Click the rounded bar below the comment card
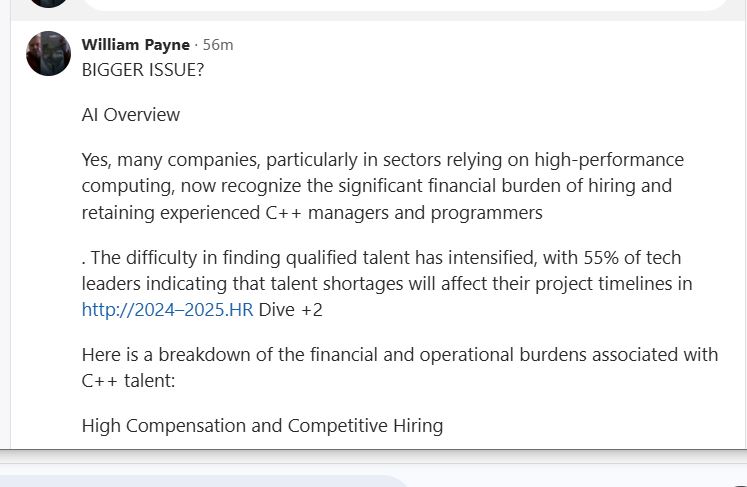Screen dimensions: 747x487 (x=200, y=481)
